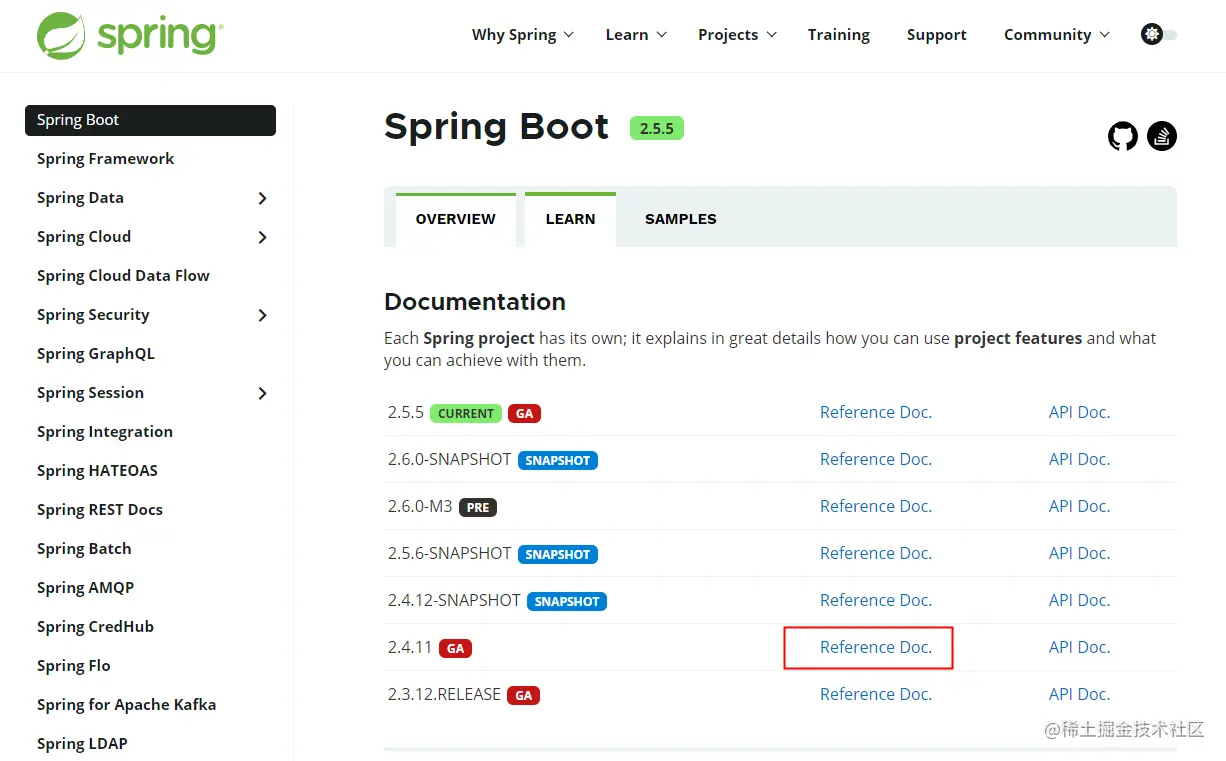Go to the Training page

click(838, 35)
